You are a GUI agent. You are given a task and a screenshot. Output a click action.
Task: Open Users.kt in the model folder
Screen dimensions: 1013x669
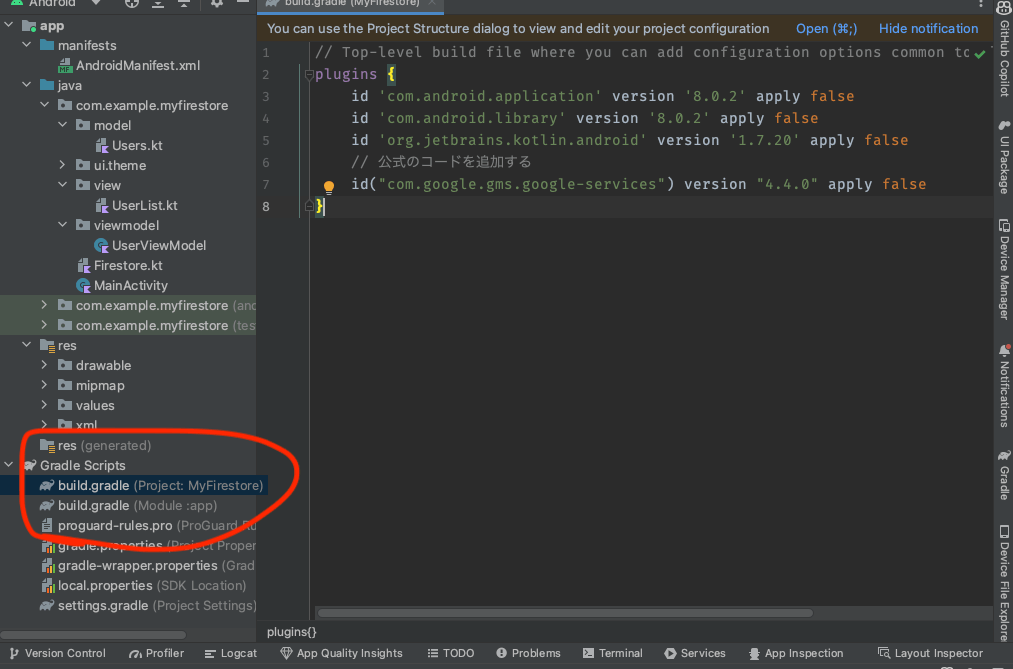(129, 145)
